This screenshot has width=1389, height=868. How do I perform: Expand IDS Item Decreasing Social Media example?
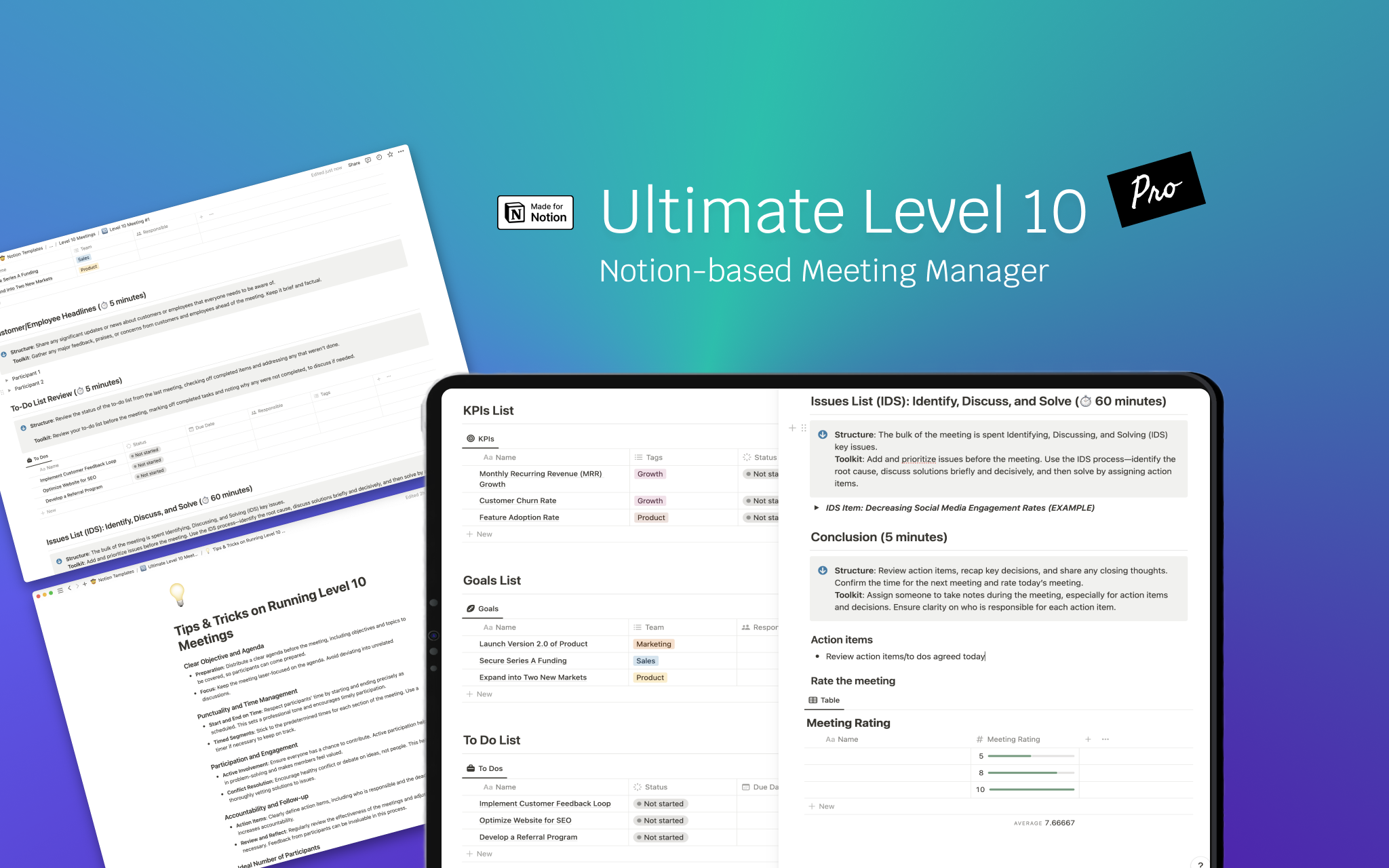[821, 508]
